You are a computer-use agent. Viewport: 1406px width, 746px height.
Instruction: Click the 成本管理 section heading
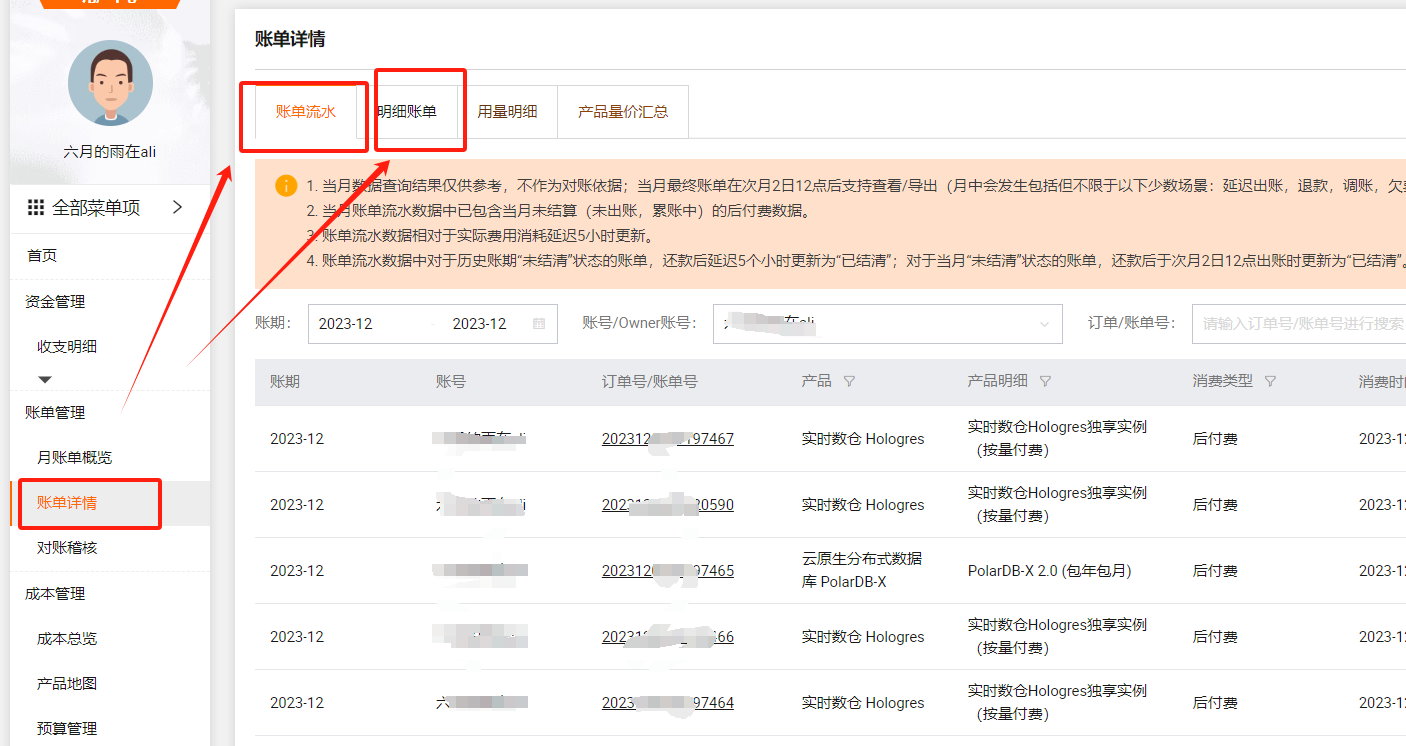(55, 594)
